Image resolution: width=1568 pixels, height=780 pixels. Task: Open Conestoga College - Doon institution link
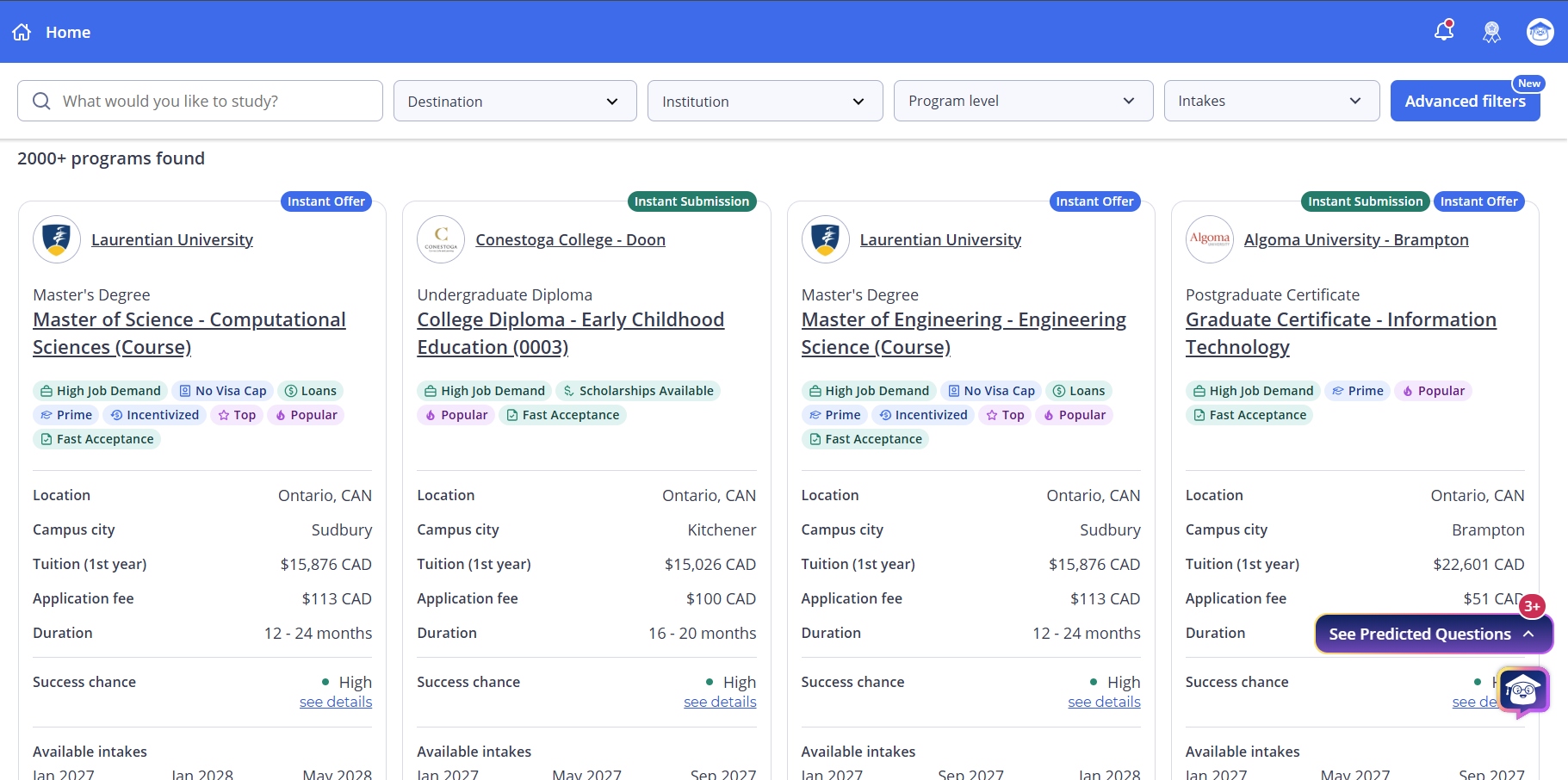(570, 239)
